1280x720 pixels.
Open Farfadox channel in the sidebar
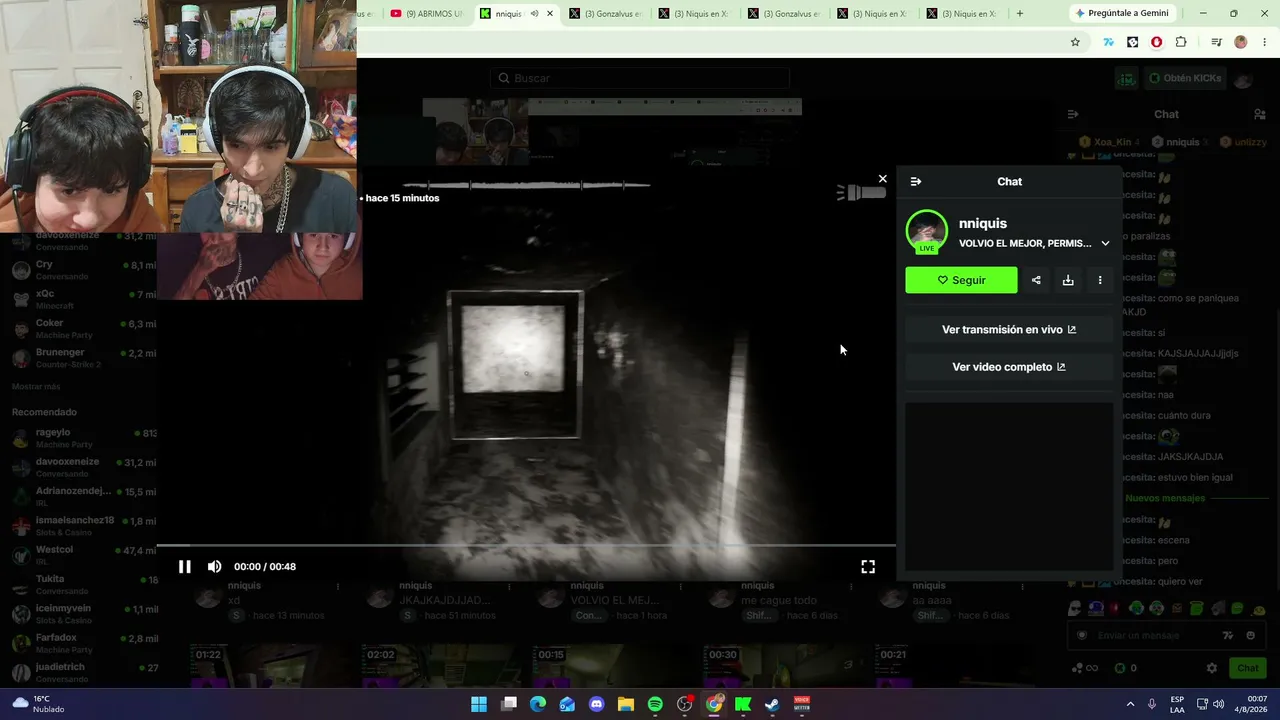(84, 642)
